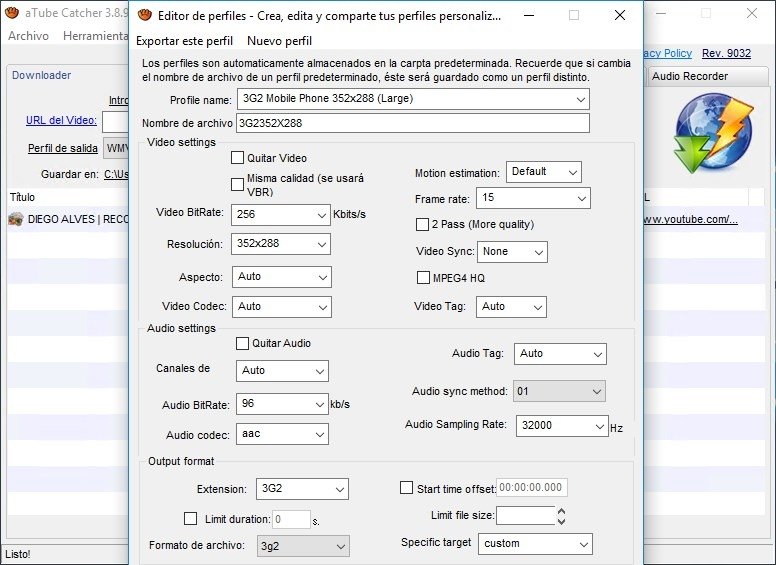This screenshot has height=565, width=776.
Task: Click the Nombre de archivo text field
Action: point(413,123)
